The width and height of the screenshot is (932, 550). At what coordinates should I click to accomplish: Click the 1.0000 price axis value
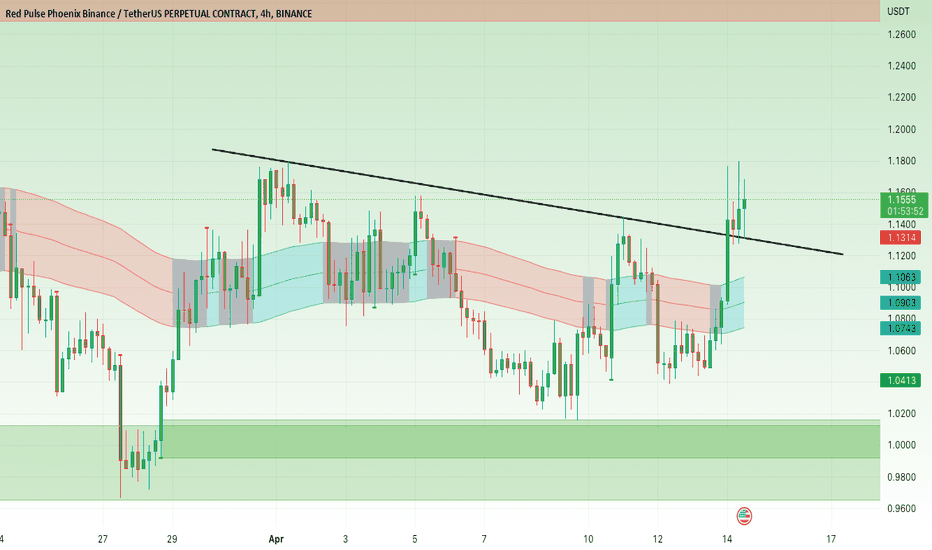[902, 445]
